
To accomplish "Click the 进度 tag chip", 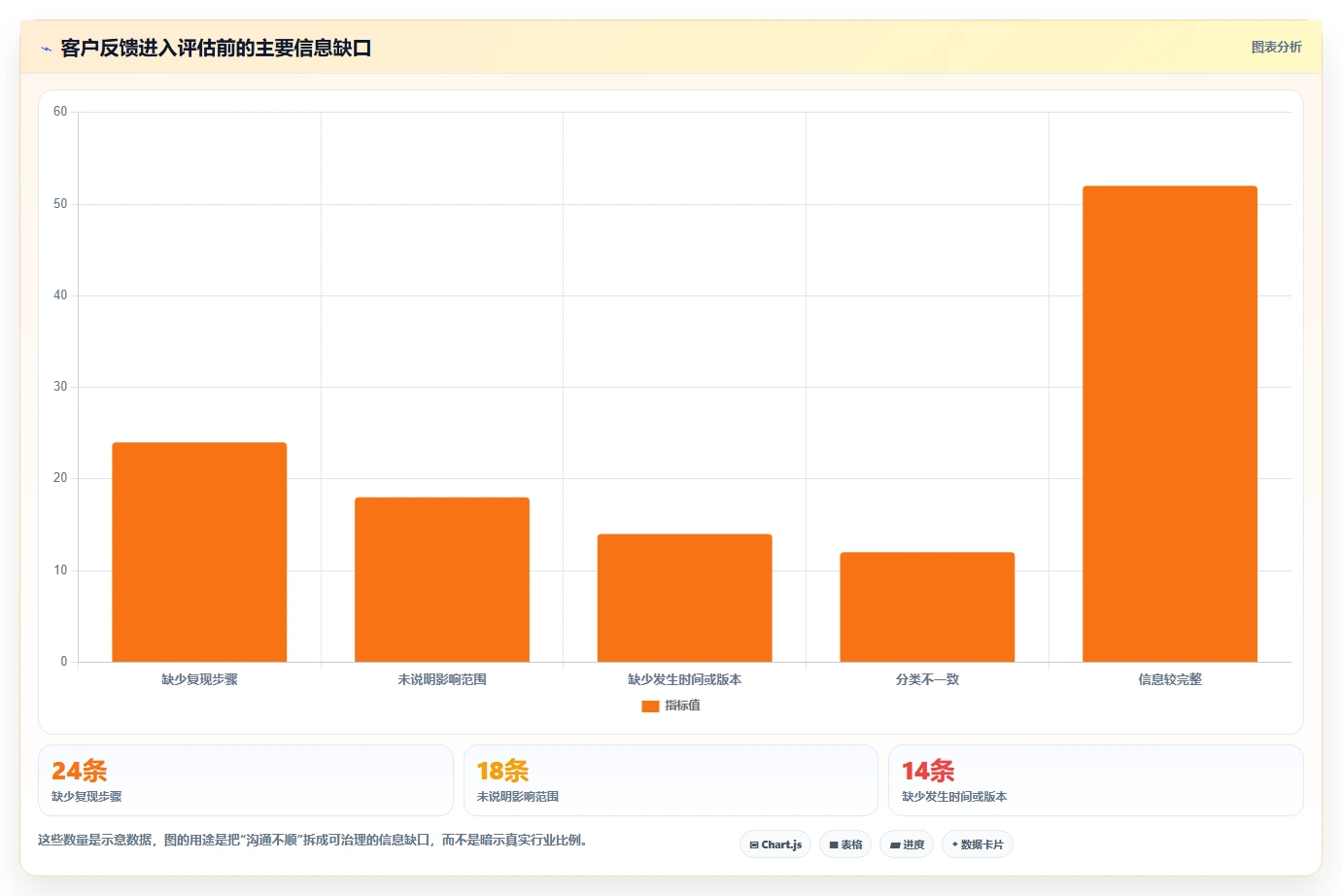I will pyautogui.click(x=907, y=844).
